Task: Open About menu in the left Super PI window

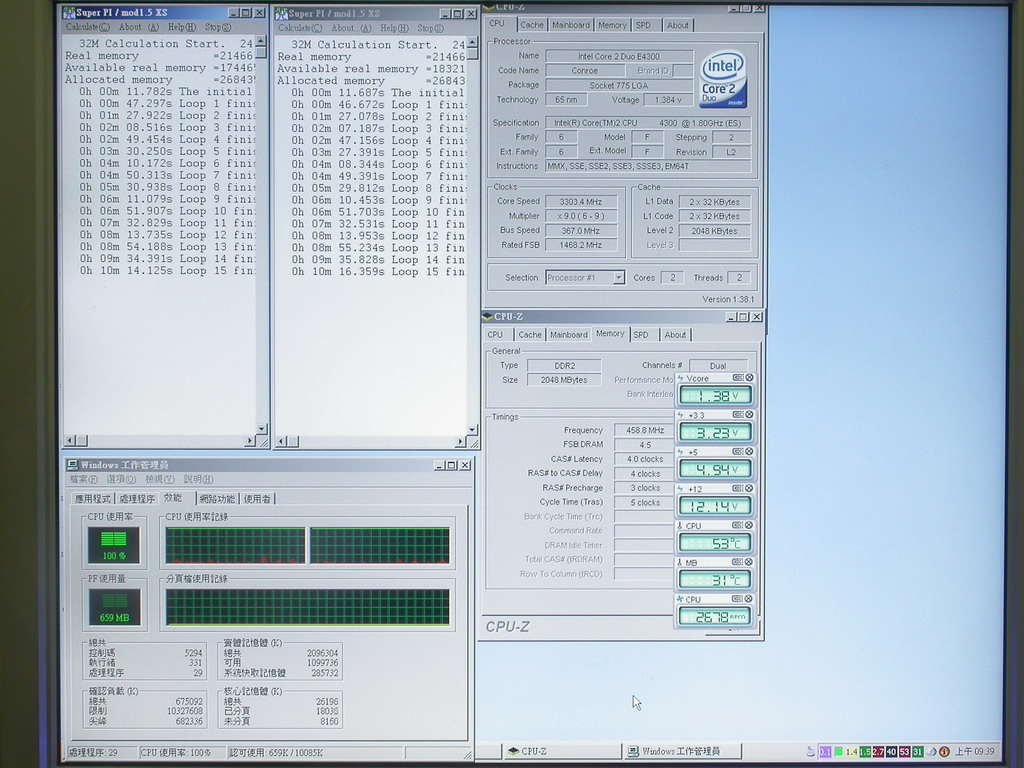Action: tap(139, 27)
